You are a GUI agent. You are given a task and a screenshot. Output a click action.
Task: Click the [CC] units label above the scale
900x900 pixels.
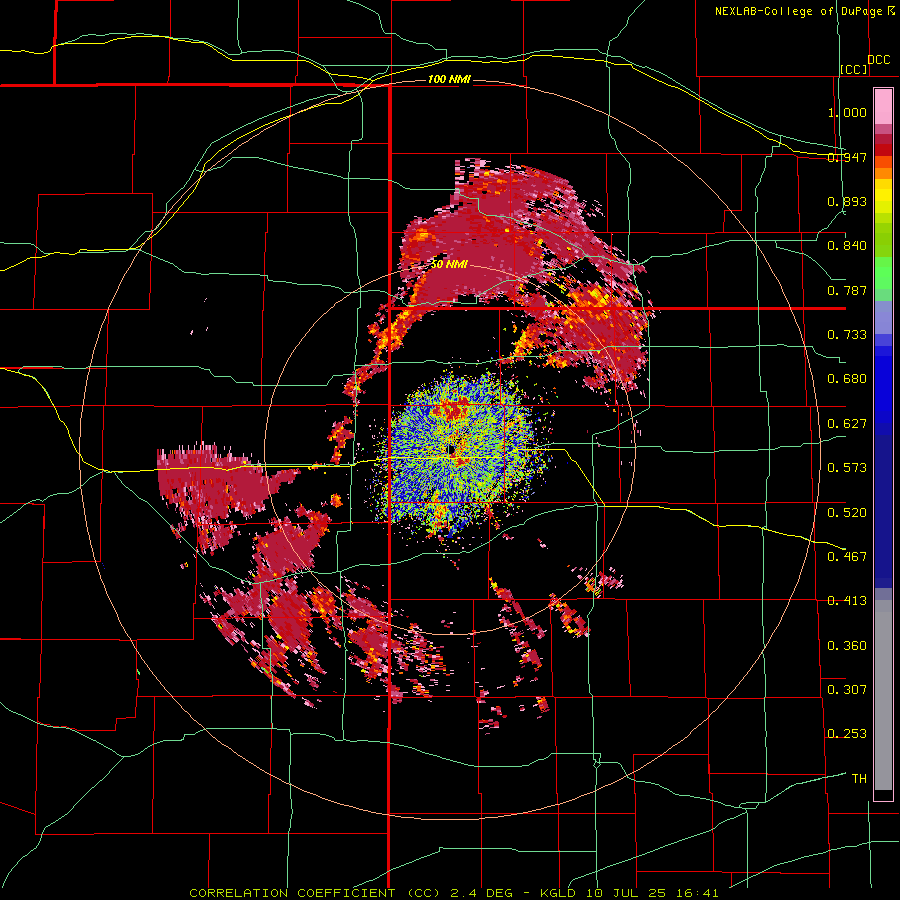(854, 69)
